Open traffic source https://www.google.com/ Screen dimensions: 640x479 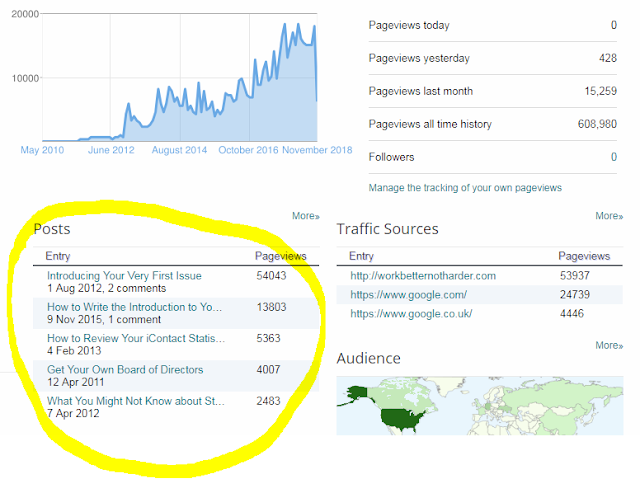[x=408, y=295]
